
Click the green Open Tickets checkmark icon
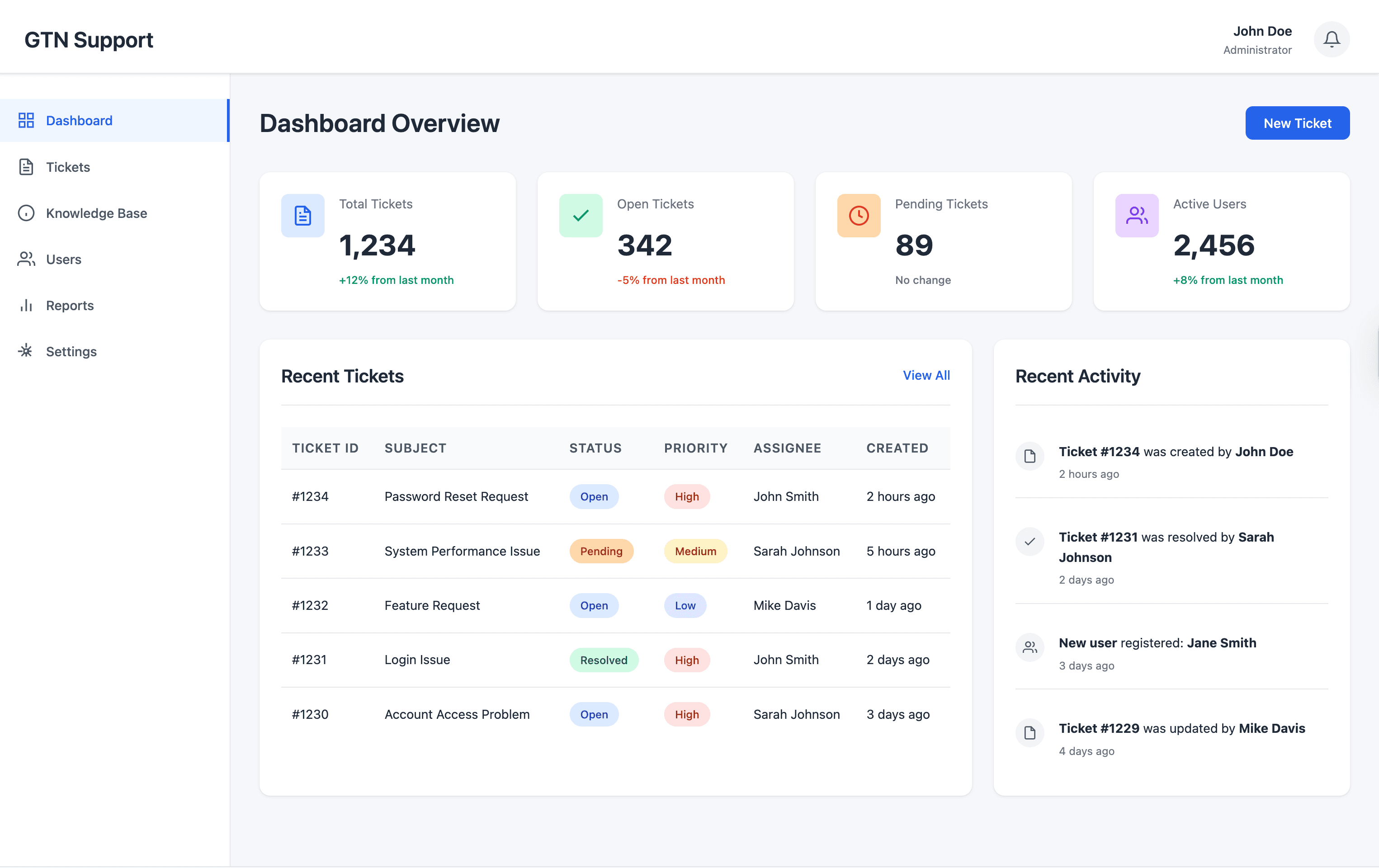[x=580, y=215]
